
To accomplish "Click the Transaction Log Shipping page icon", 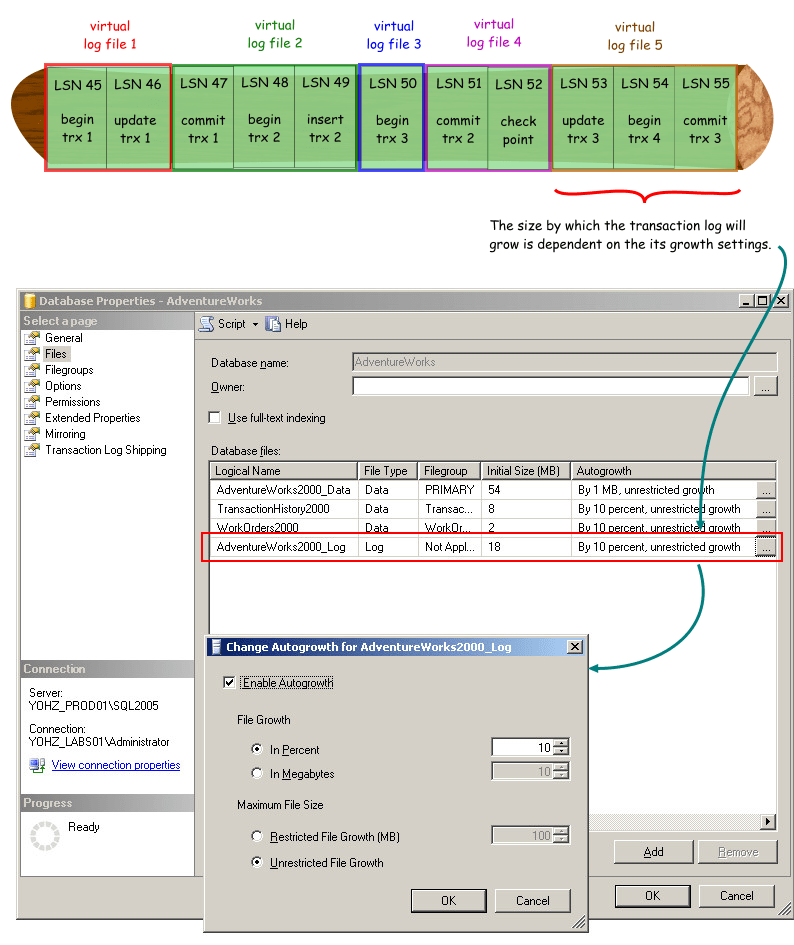I will click(x=32, y=450).
